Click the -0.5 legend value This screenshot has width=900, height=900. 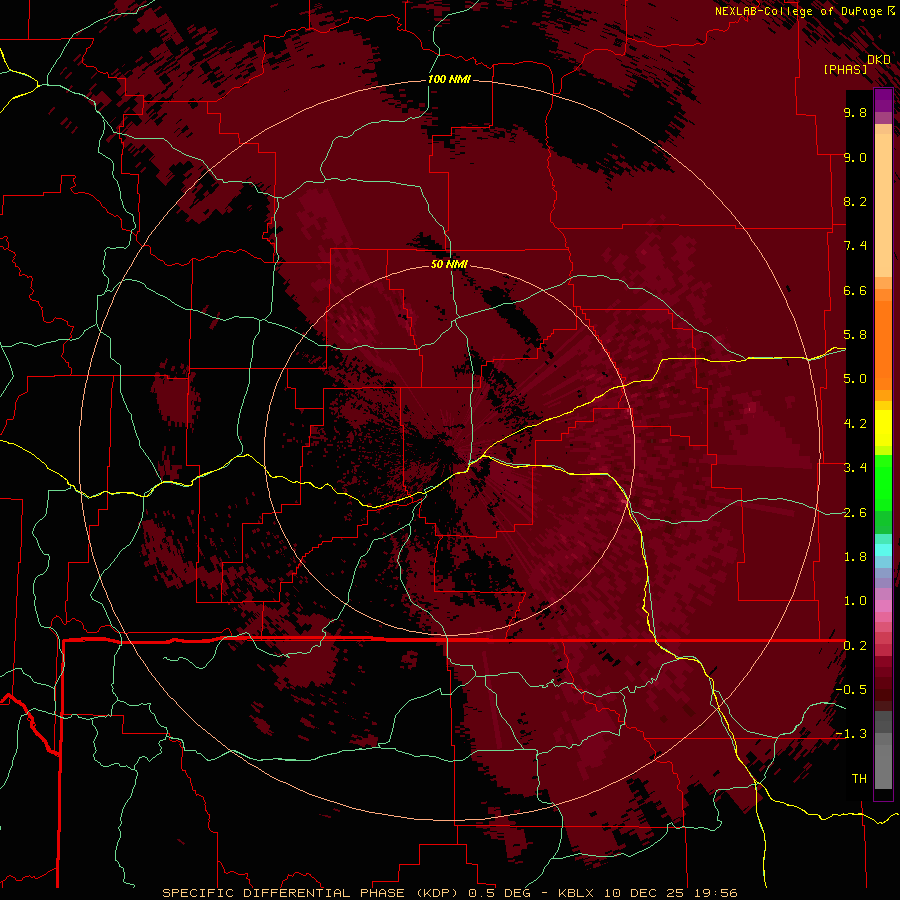[851, 690]
